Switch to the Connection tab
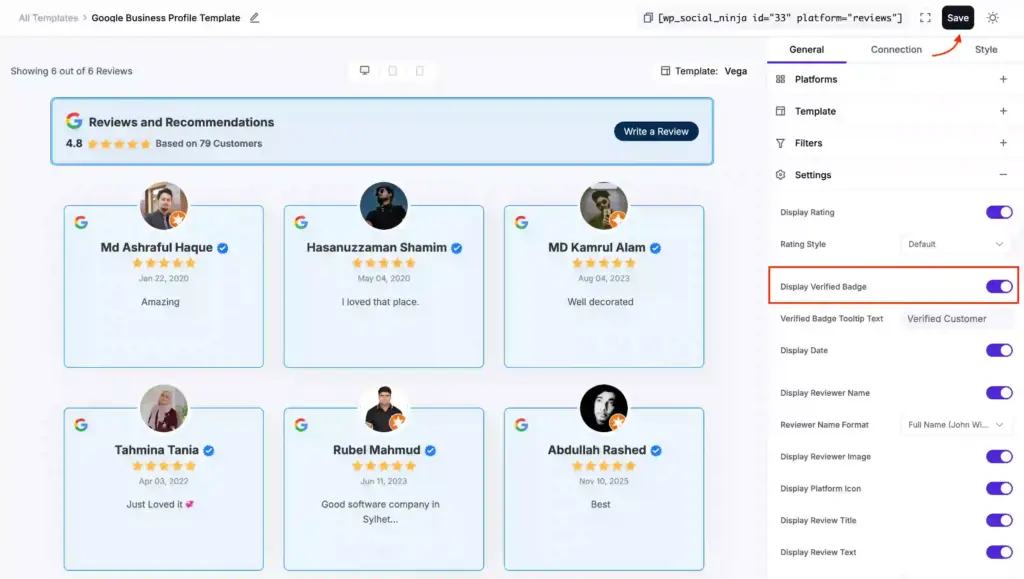This screenshot has height=579, width=1024. point(895,49)
